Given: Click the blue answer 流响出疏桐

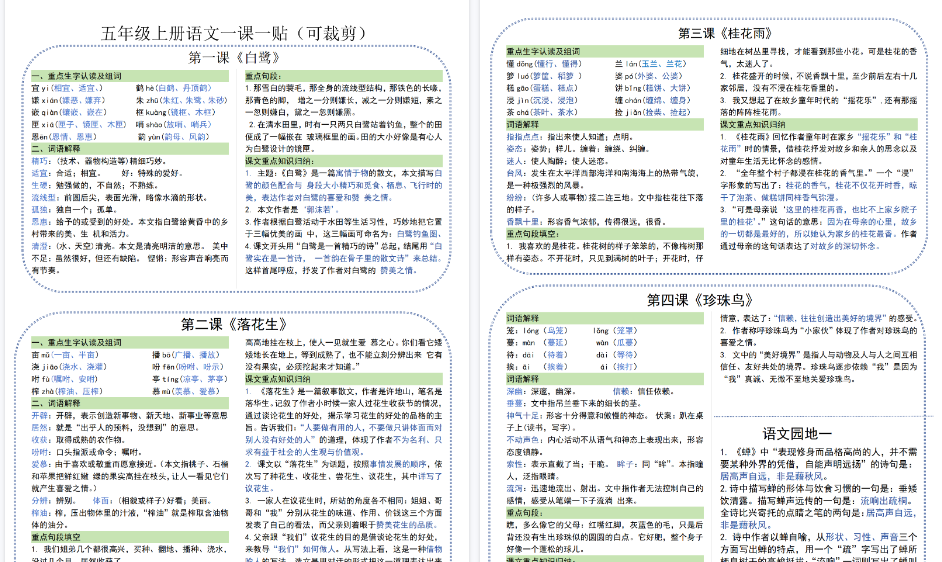Looking at the screenshot, I should [887, 501].
